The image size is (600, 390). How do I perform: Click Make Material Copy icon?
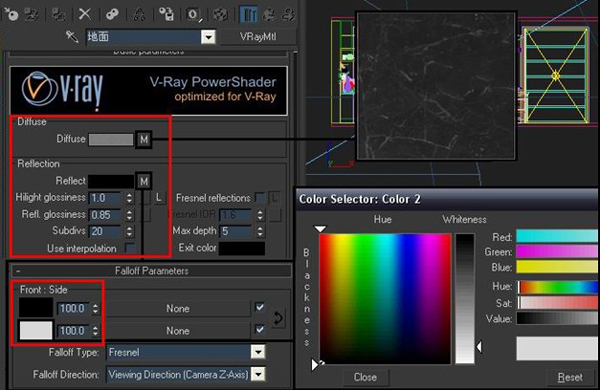112,15
